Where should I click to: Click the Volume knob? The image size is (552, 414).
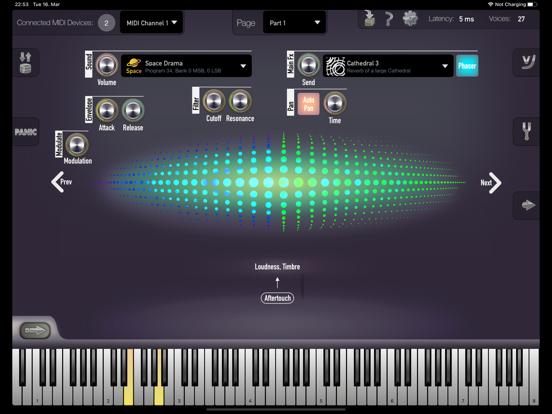point(107,65)
